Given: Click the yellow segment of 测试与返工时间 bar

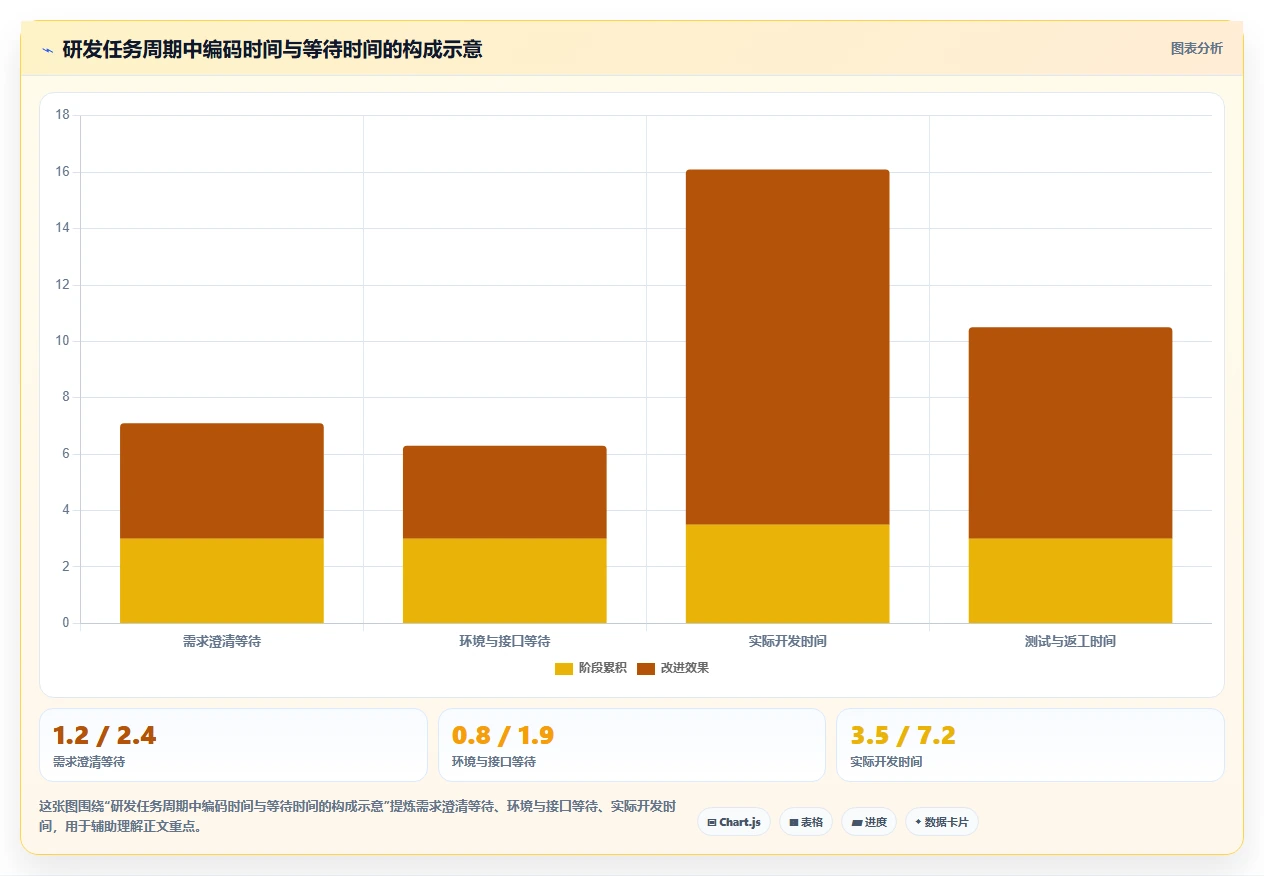Looking at the screenshot, I should [x=1071, y=581].
